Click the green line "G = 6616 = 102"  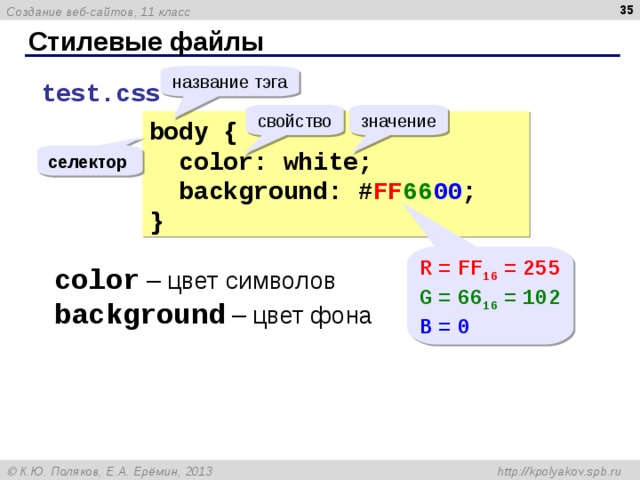click(x=490, y=298)
